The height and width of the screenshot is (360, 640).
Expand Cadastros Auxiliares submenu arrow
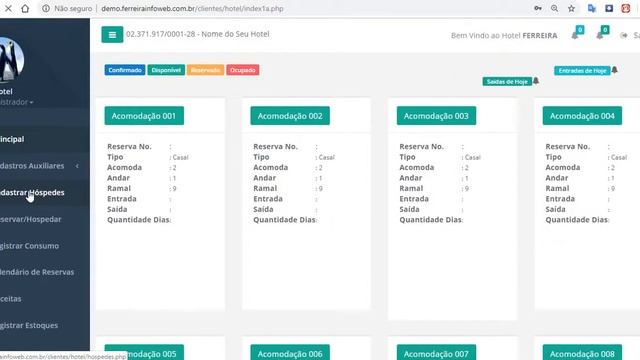77,166
